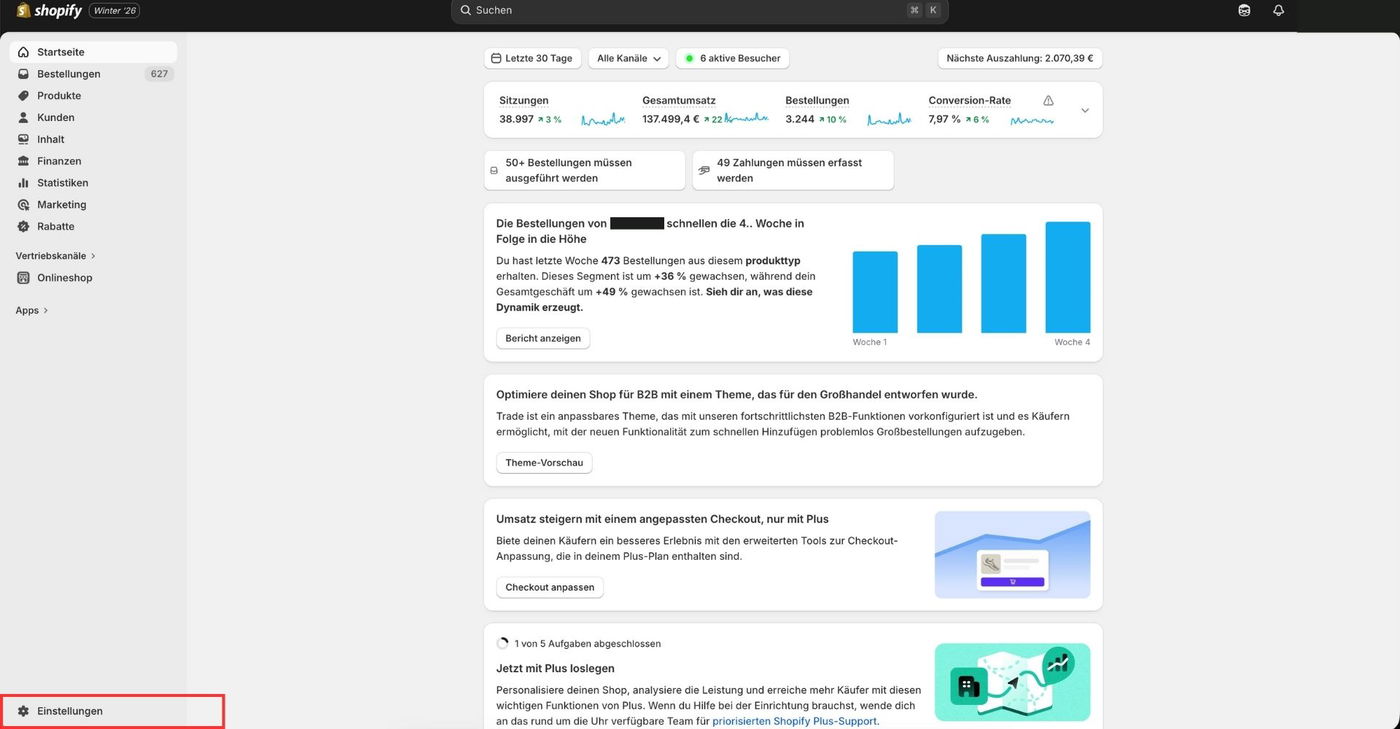The image size is (1400, 729).
Task: Go to the Rabatte discounts icon
Action: click(24, 226)
